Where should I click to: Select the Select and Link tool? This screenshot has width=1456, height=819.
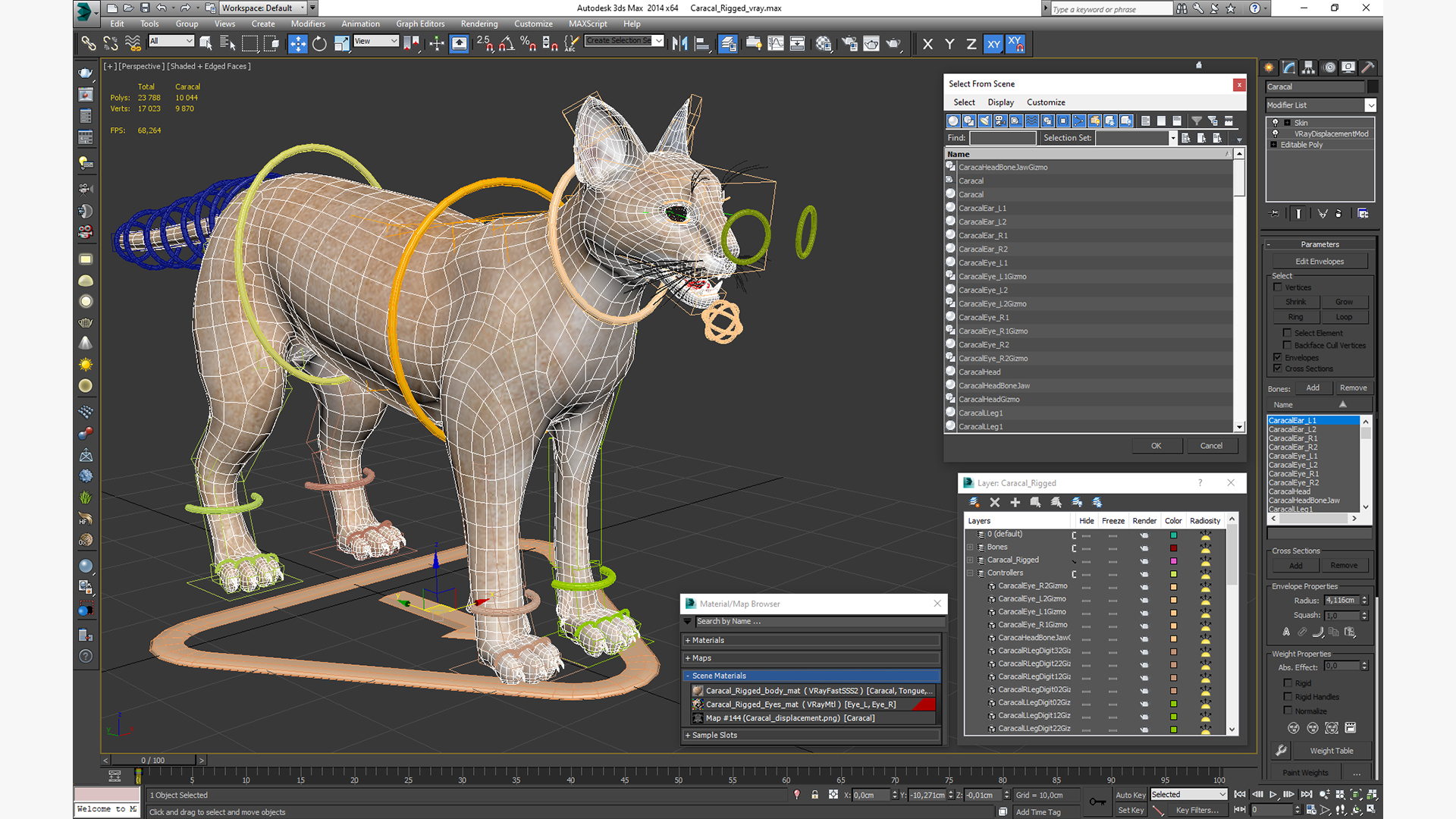point(89,43)
